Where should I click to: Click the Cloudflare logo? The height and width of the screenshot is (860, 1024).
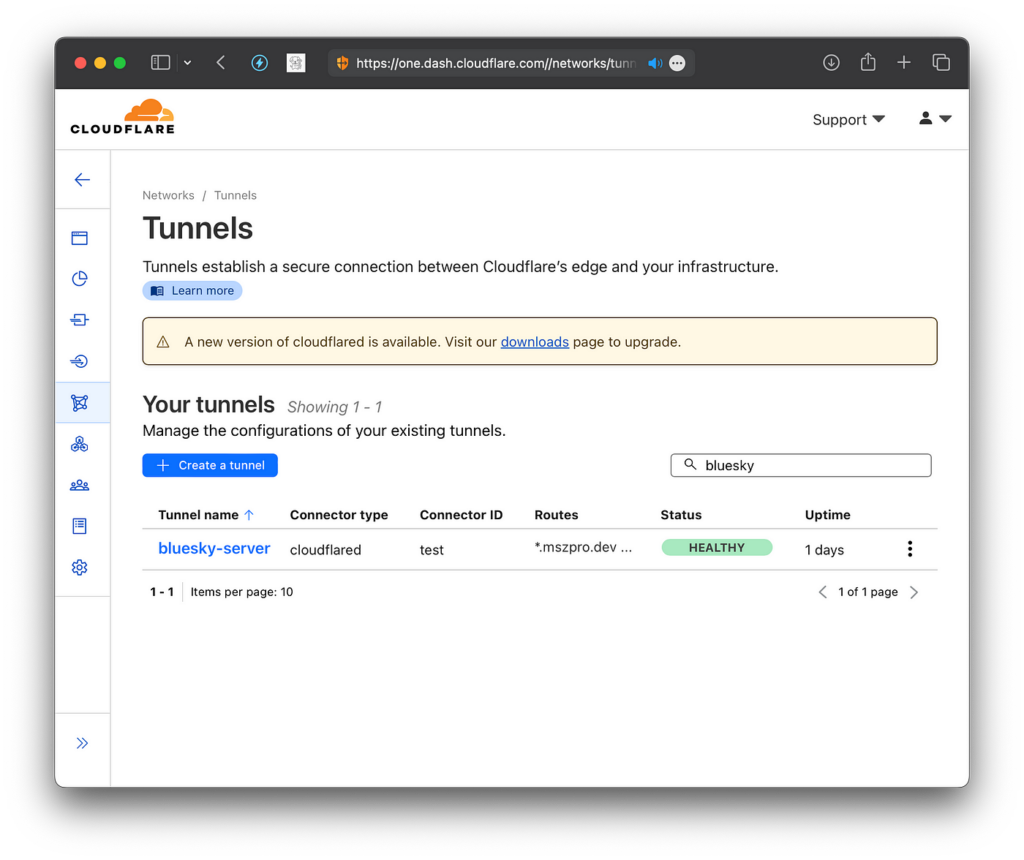(x=122, y=115)
